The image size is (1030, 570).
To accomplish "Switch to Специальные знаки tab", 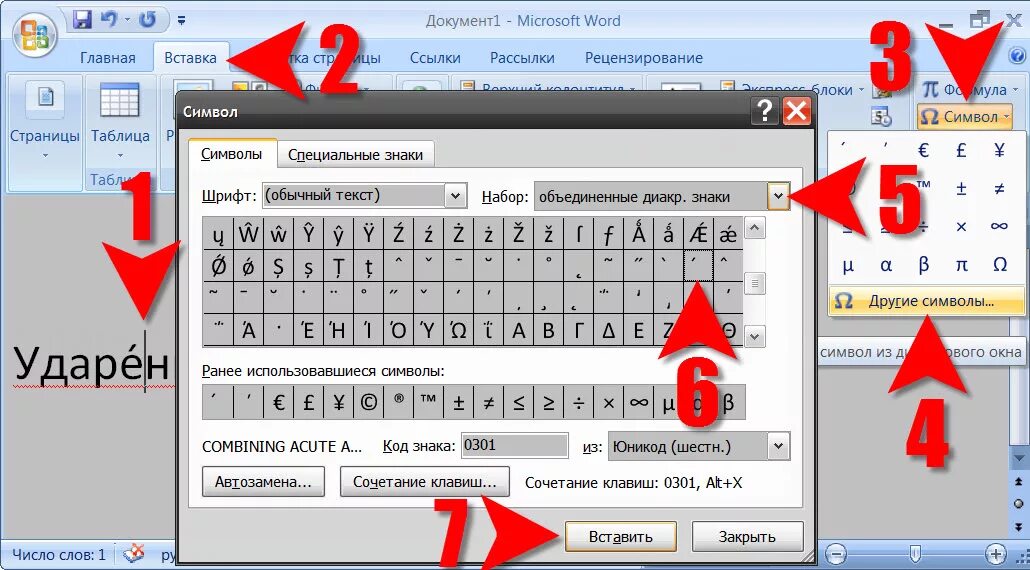I will (355, 156).
